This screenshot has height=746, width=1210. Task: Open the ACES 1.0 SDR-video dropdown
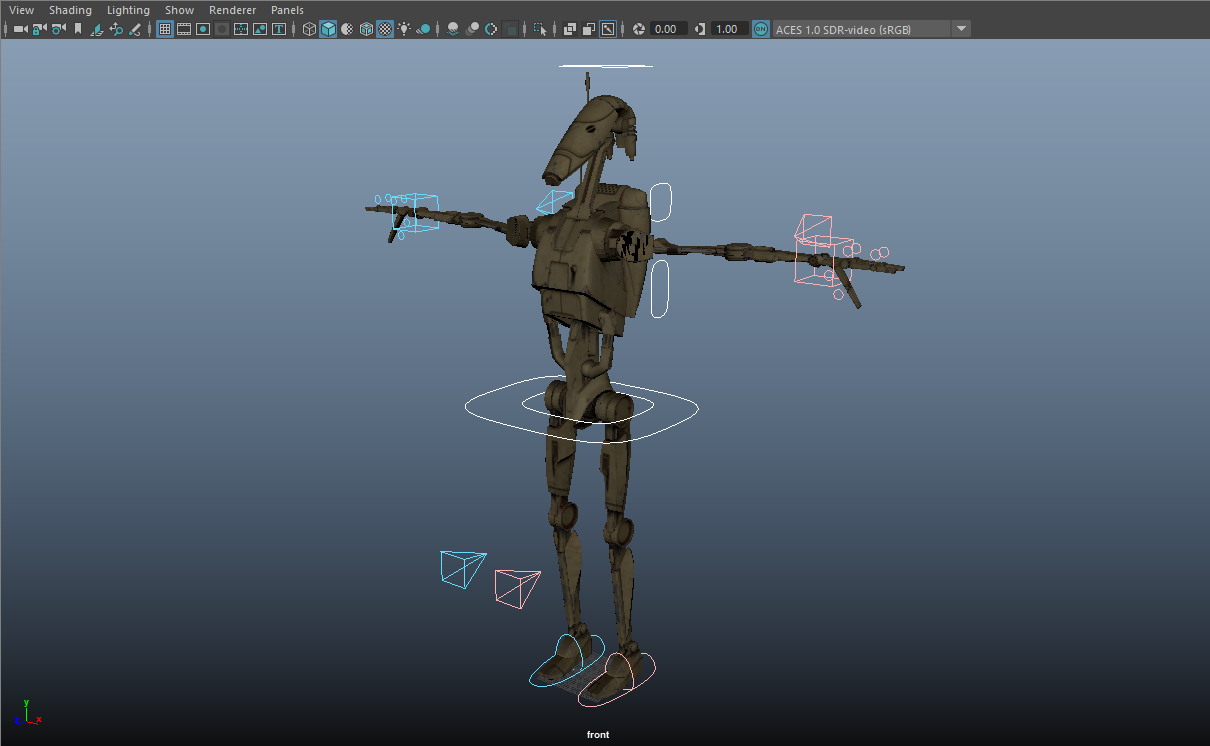click(x=871, y=29)
